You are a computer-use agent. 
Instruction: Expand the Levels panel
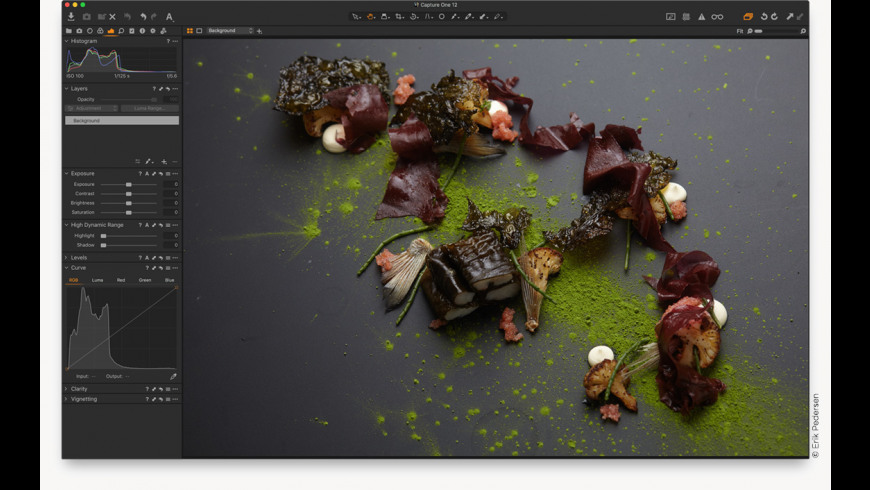pyautogui.click(x=79, y=257)
